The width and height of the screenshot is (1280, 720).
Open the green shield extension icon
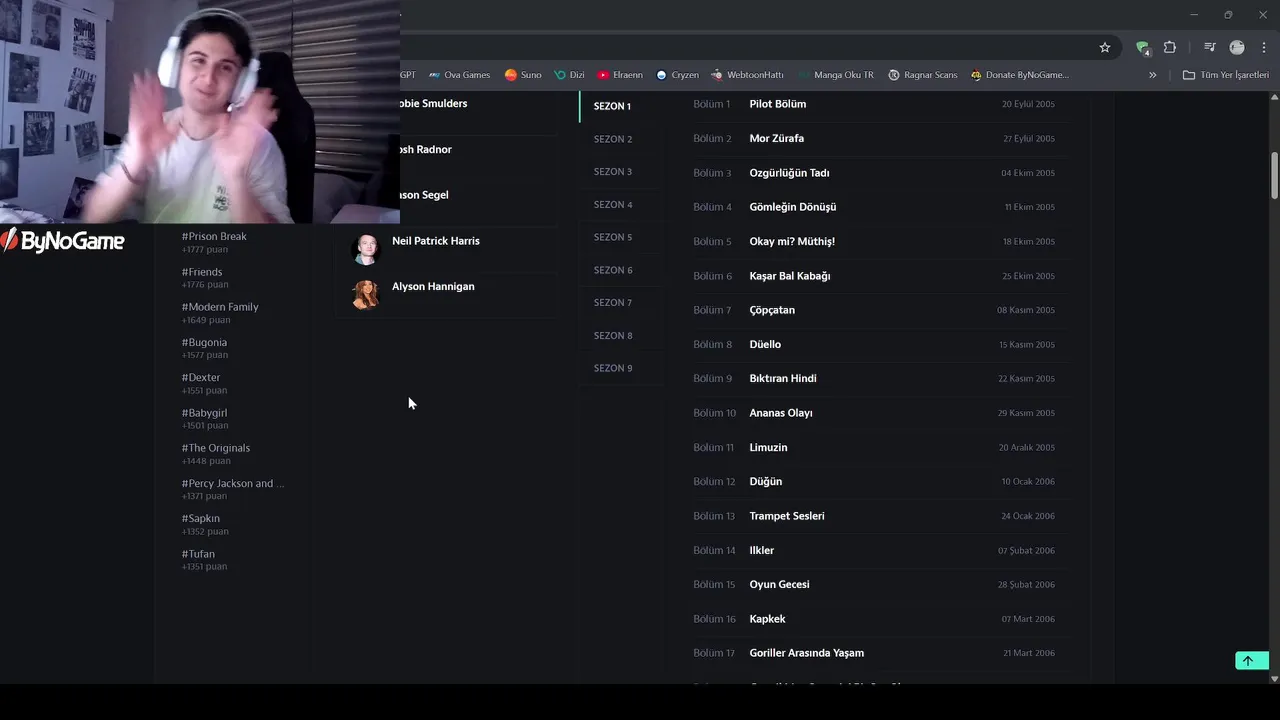coord(1142,47)
